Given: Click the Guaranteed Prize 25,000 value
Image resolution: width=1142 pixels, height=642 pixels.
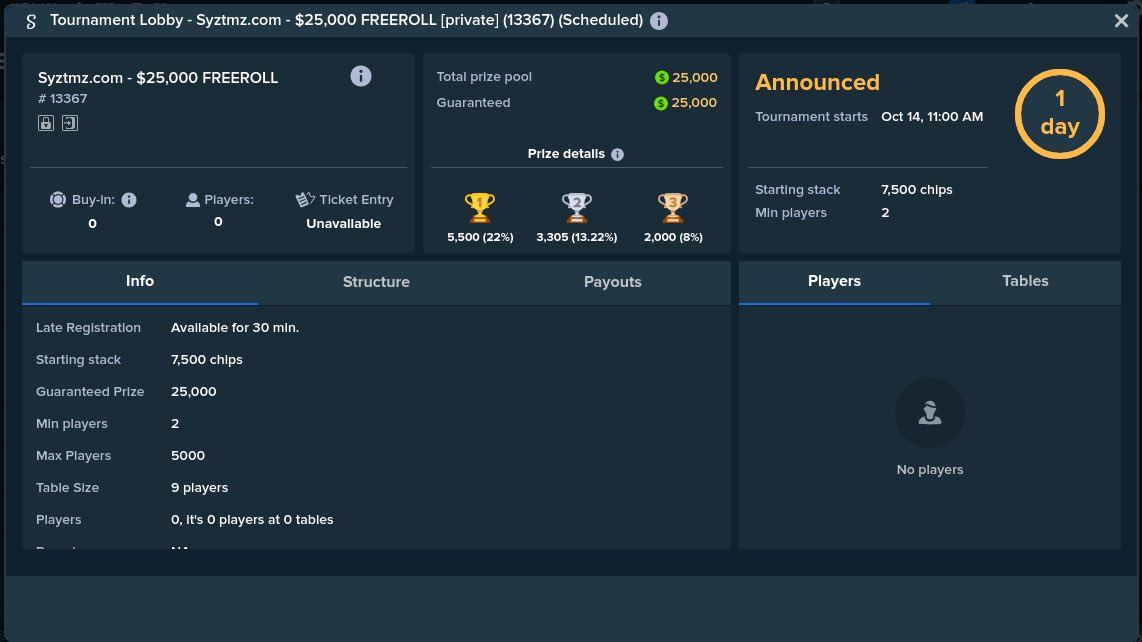Looking at the screenshot, I should [x=194, y=391].
